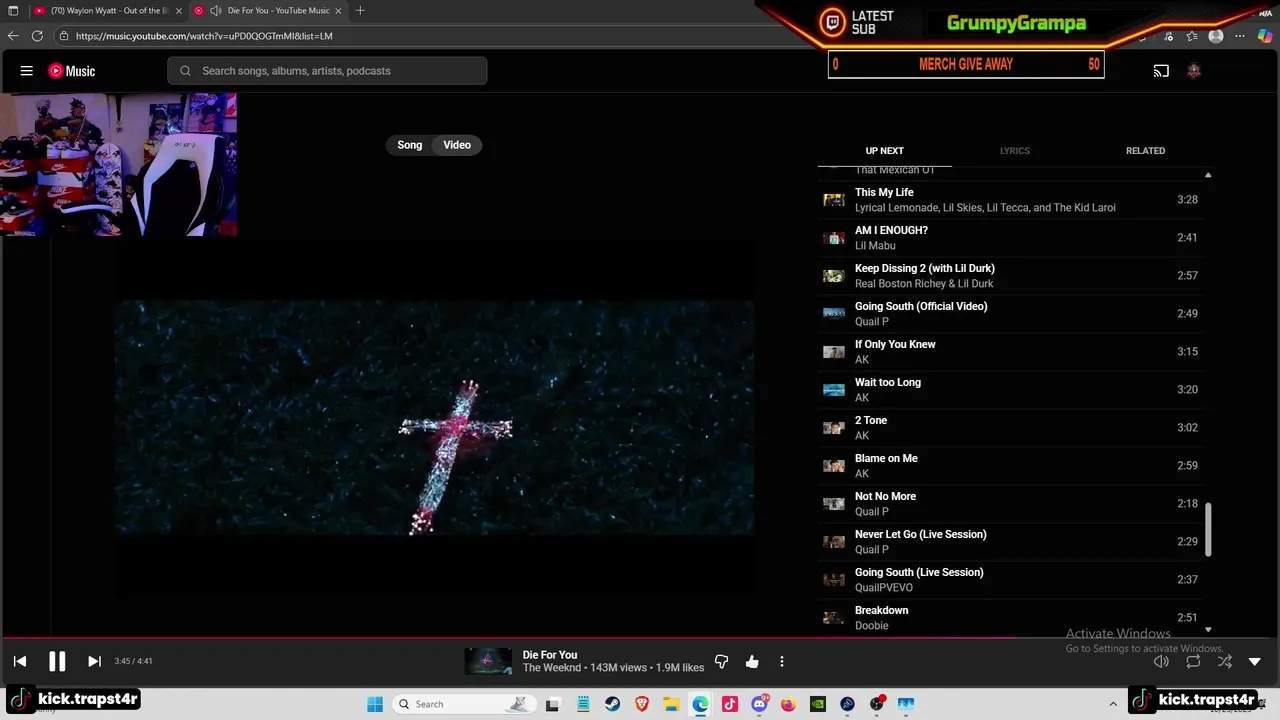1280x720 pixels.
Task: Open the LYRICS tab
Action: (x=1014, y=151)
